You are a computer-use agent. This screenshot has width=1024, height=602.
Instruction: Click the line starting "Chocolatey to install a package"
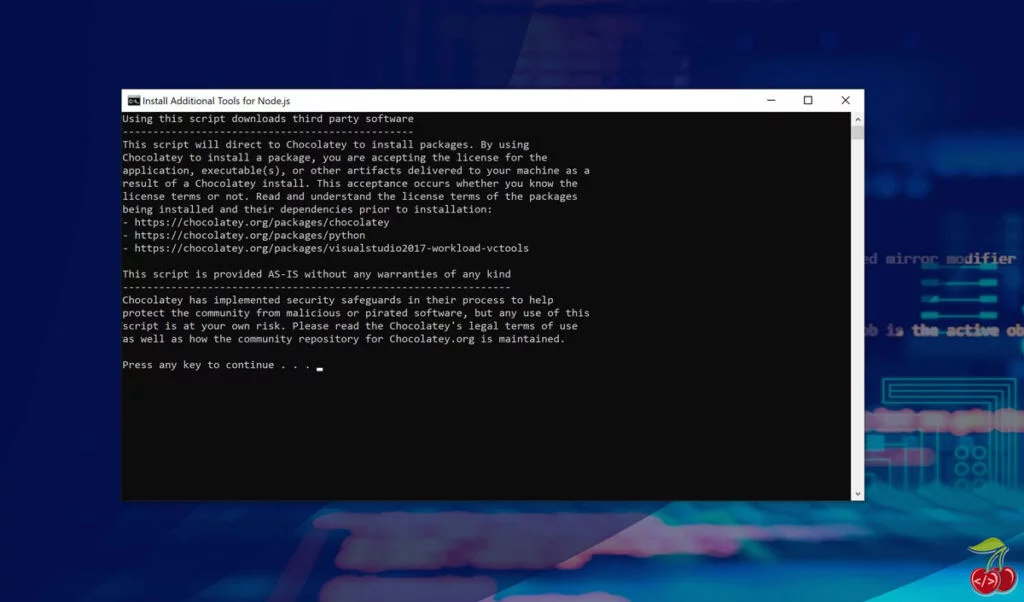335,157
